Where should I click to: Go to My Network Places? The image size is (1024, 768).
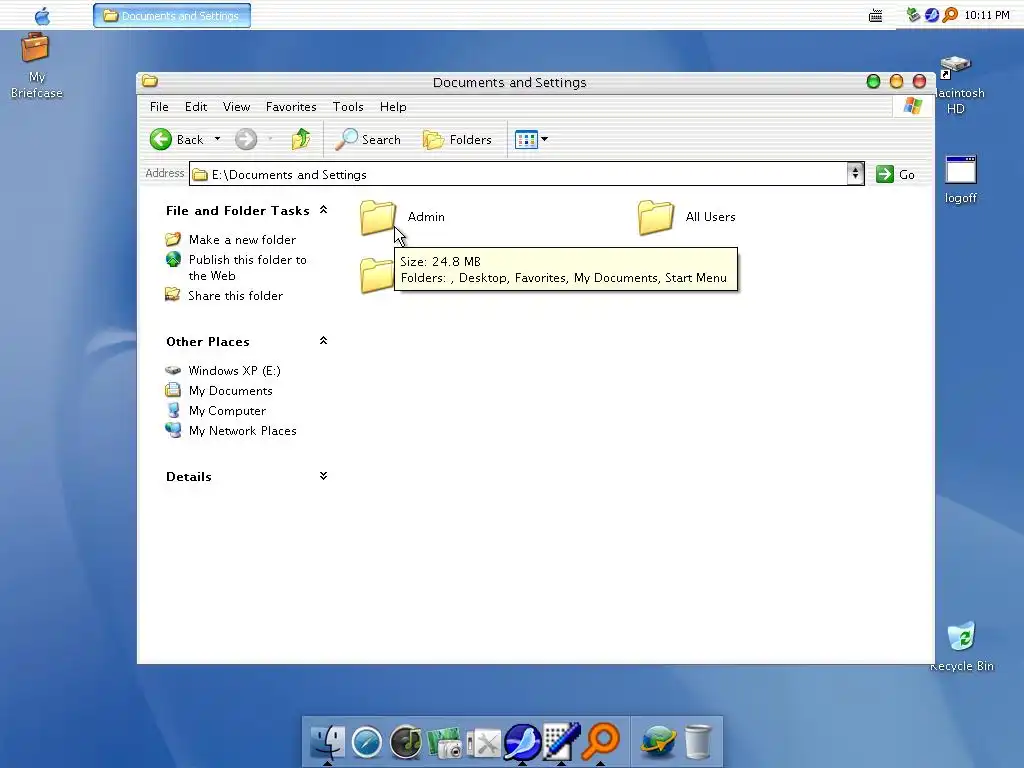pyautogui.click(x=242, y=431)
